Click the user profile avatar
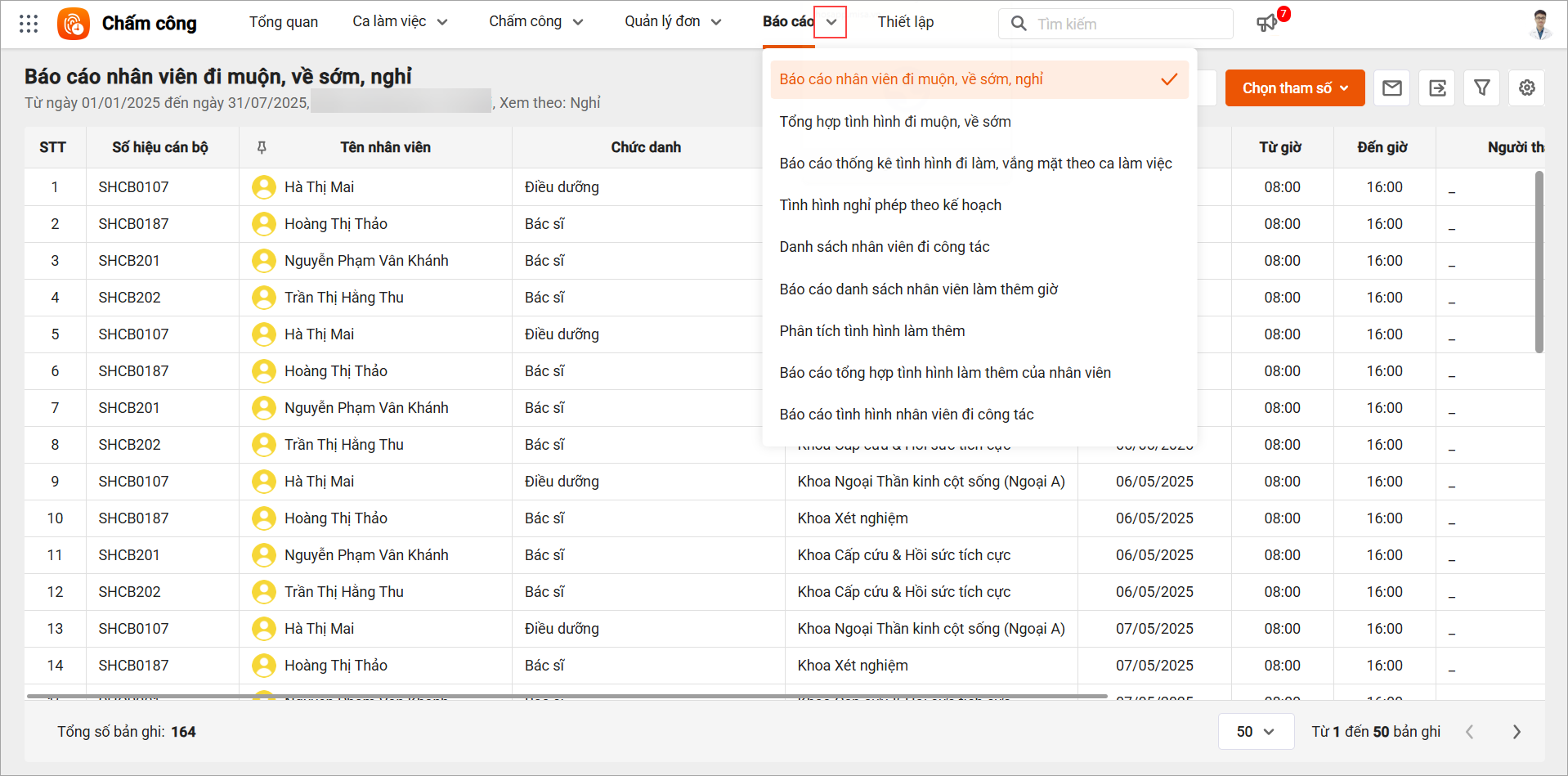 [1539, 24]
